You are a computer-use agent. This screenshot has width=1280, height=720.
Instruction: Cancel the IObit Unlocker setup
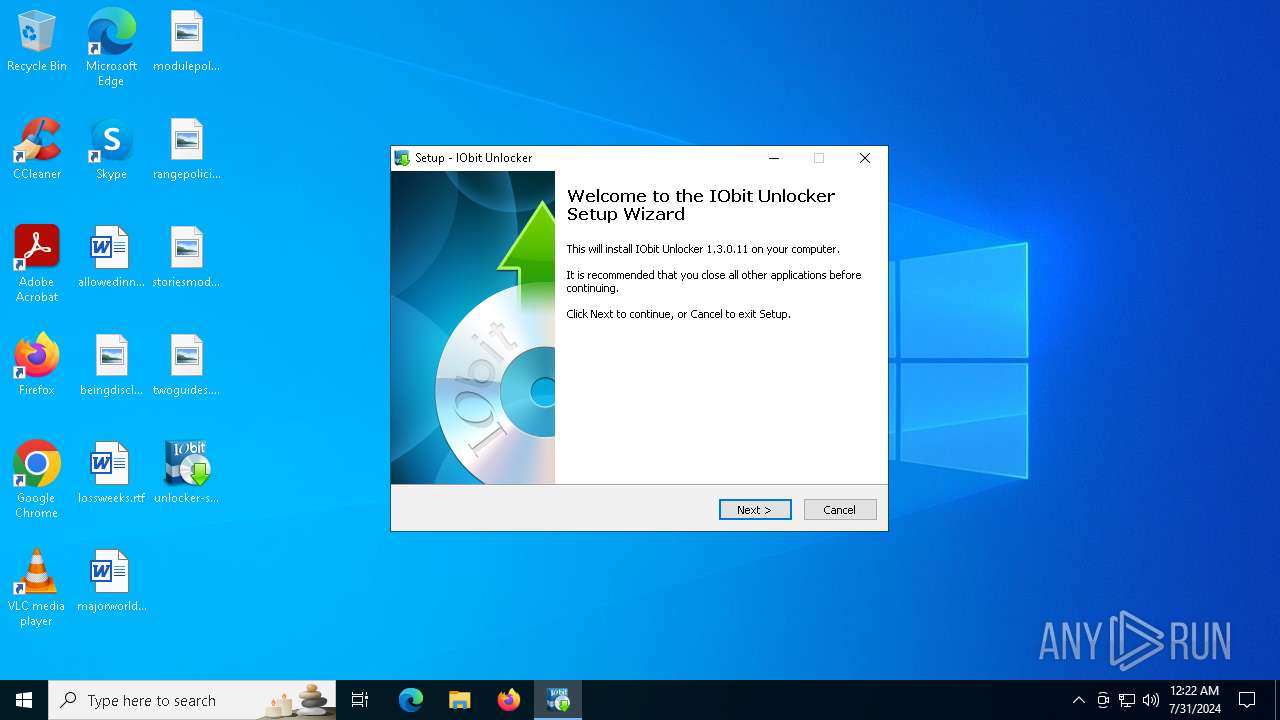[840, 510]
